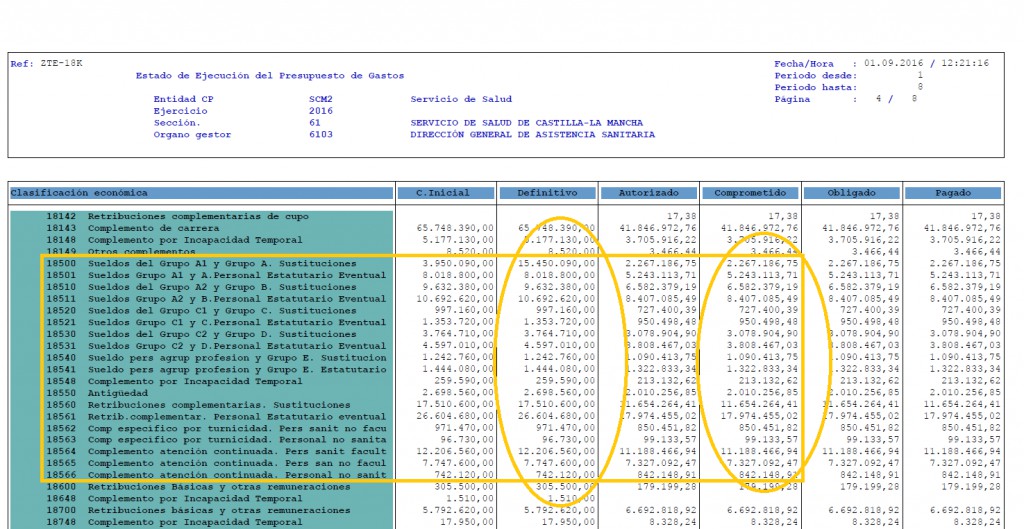Select "SERVICIO DE SALUD DE CASTILLA-LA MANCHA"

click(x=526, y=123)
